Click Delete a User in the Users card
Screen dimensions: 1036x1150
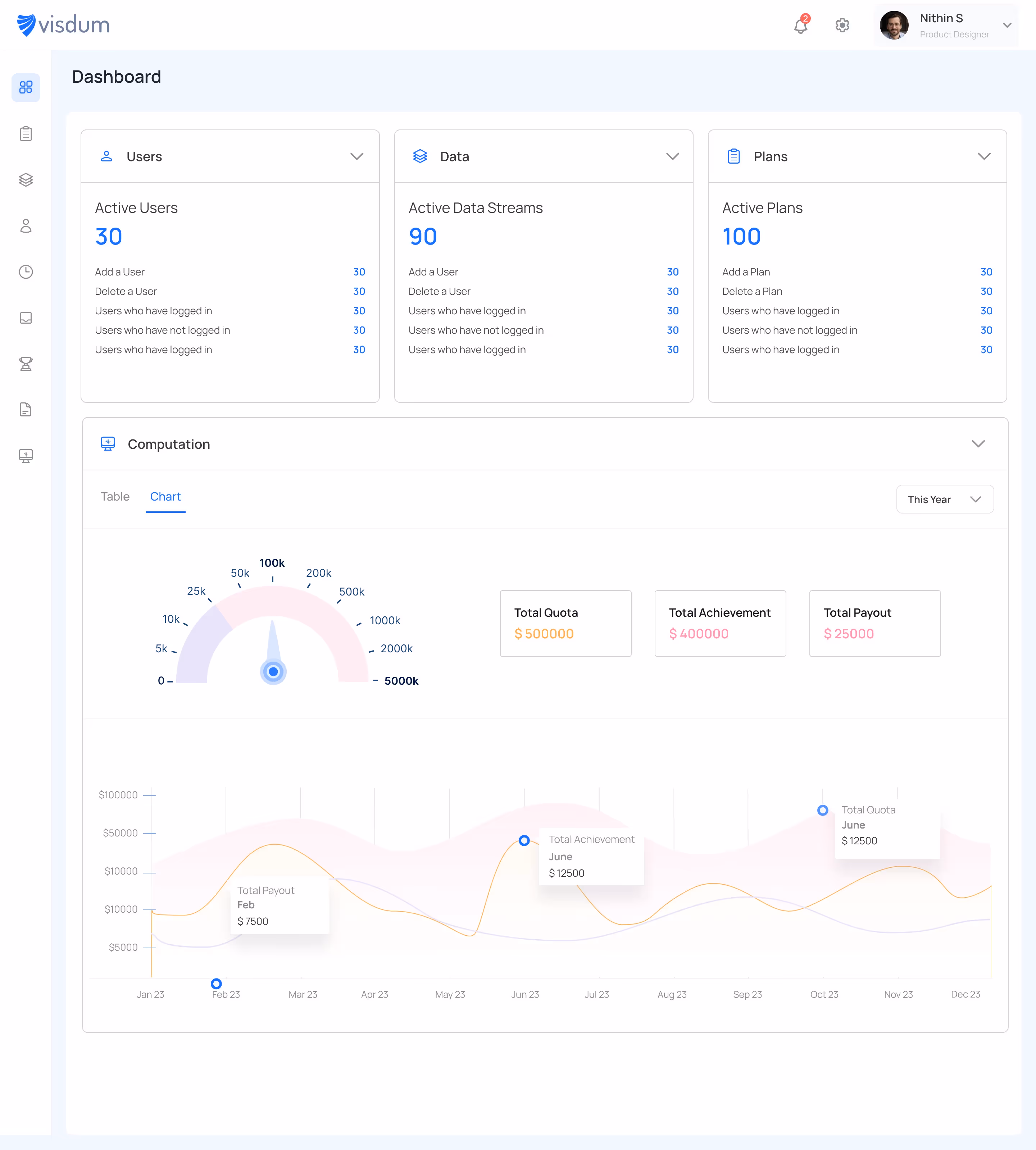(x=126, y=291)
